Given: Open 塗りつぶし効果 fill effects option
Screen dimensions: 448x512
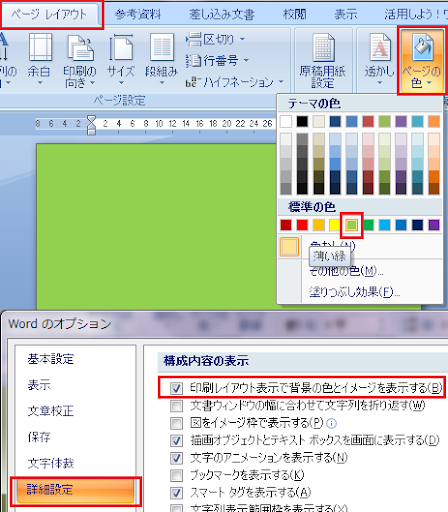Looking at the screenshot, I should [354, 292].
